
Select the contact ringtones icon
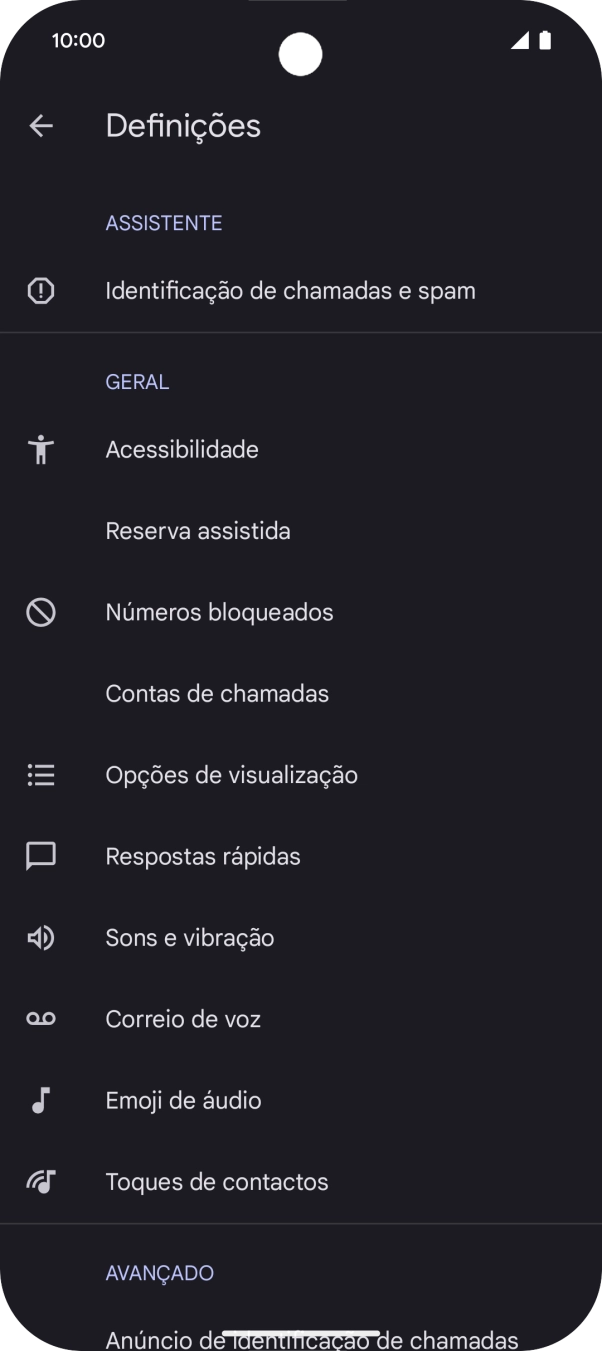pyautogui.click(x=40, y=1181)
